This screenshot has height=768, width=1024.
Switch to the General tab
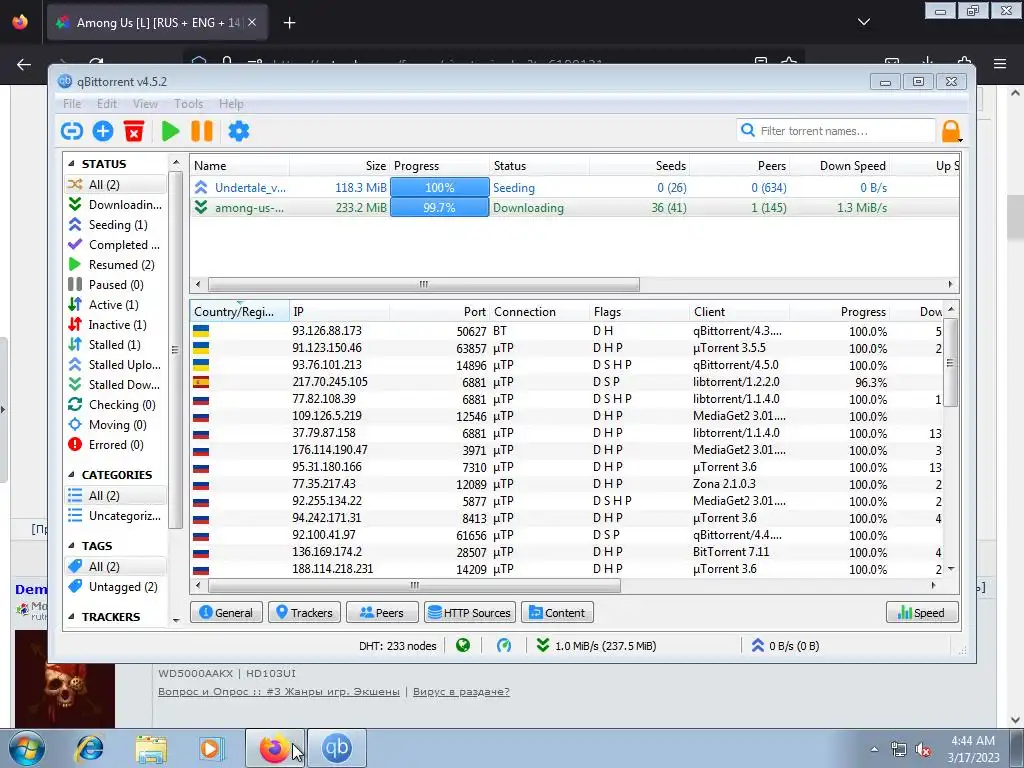click(226, 613)
